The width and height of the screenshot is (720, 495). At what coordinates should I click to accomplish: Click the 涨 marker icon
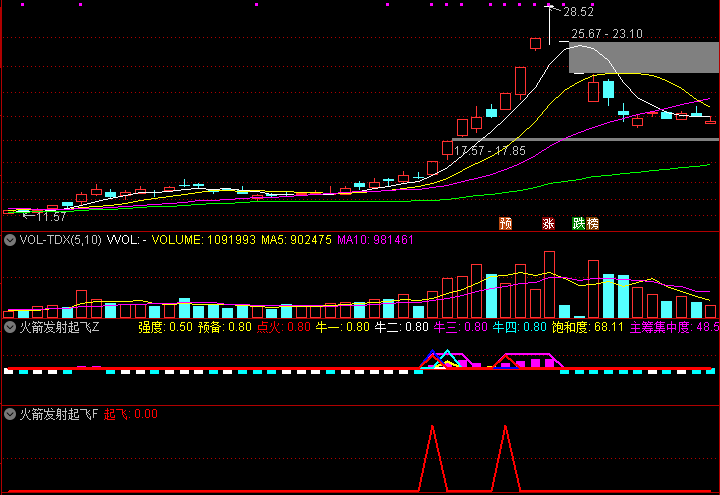548,224
